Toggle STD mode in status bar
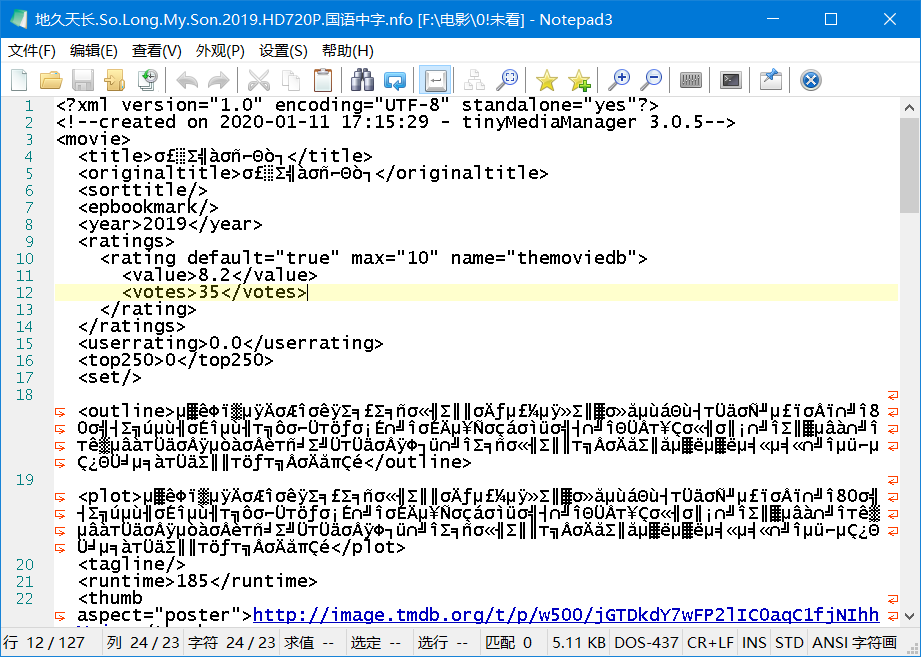 pyautogui.click(x=789, y=642)
